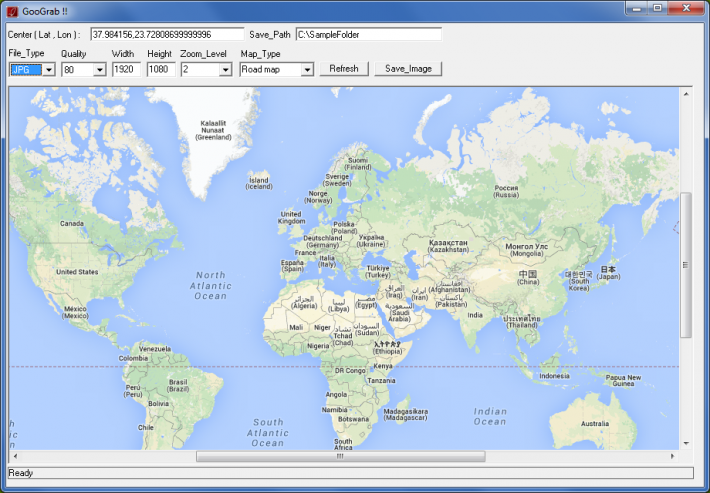Click the México (Mexico) label on map
This screenshot has width=710, height=493.
pos(75,312)
